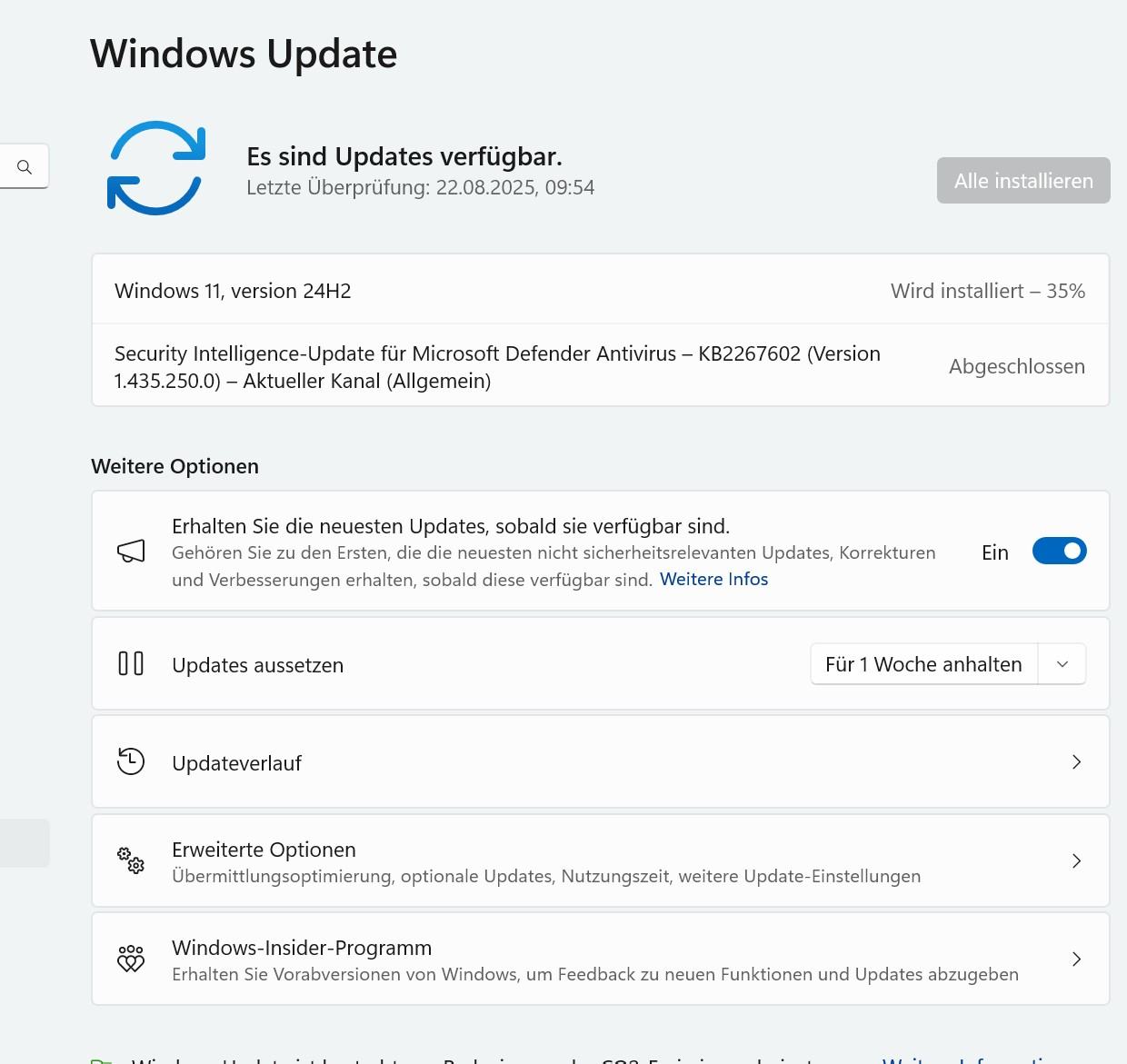Click the Erhalten Sie die neuesten Updates title
The height and width of the screenshot is (1064, 1127).
[x=451, y=526]
